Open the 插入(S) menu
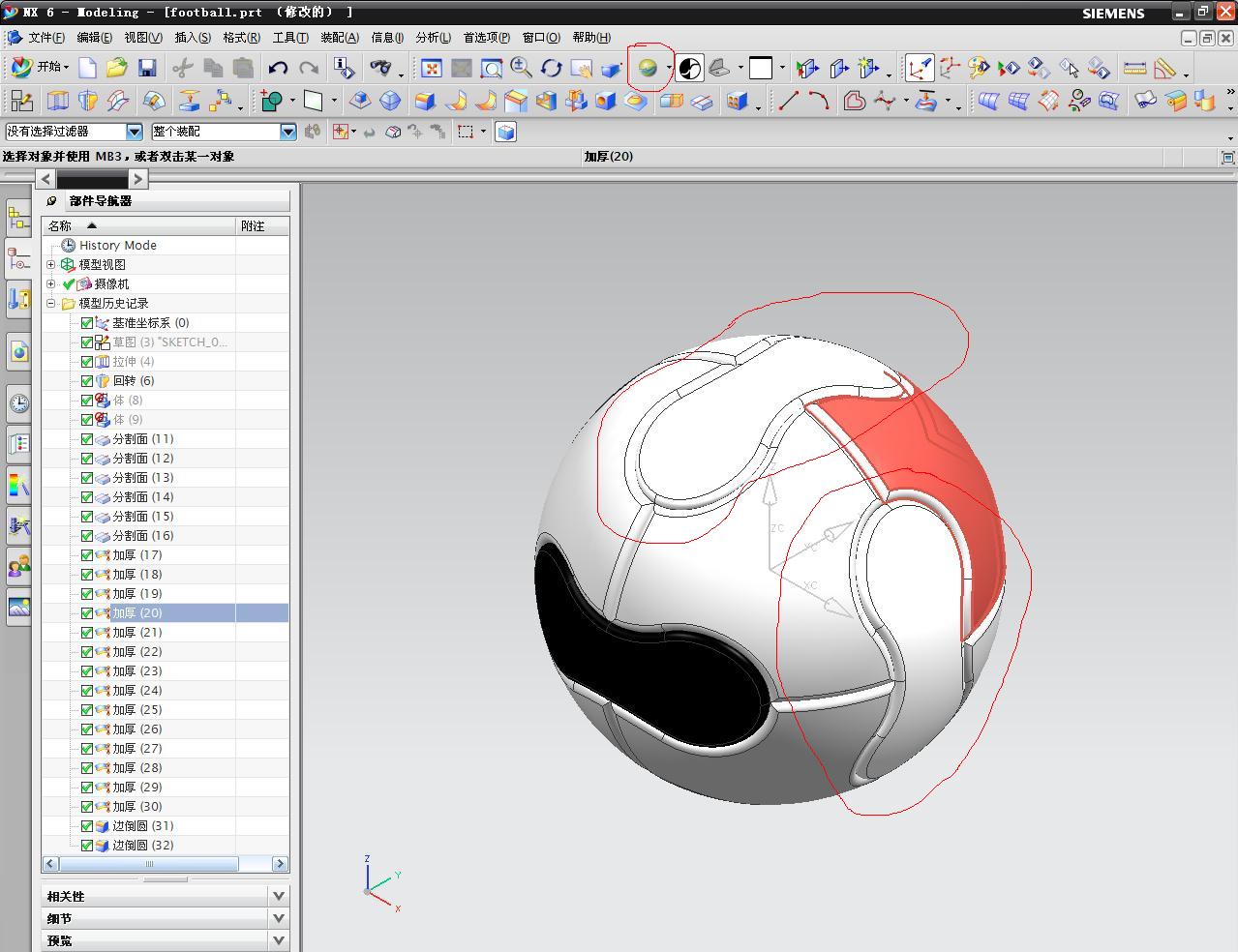This screenshot has height=952, width=1238. [193, 38]
